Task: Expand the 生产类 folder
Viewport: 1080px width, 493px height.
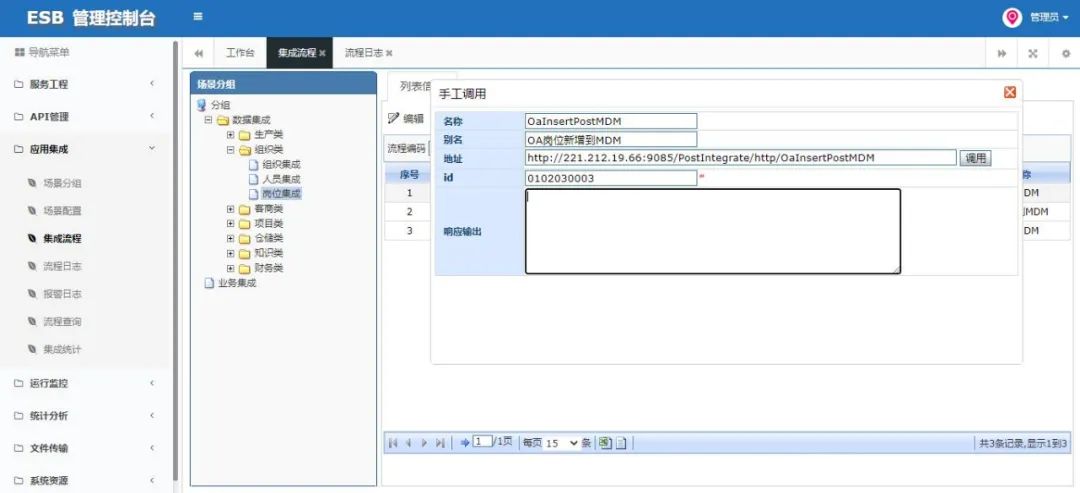Action: click(x=230, y=135)
